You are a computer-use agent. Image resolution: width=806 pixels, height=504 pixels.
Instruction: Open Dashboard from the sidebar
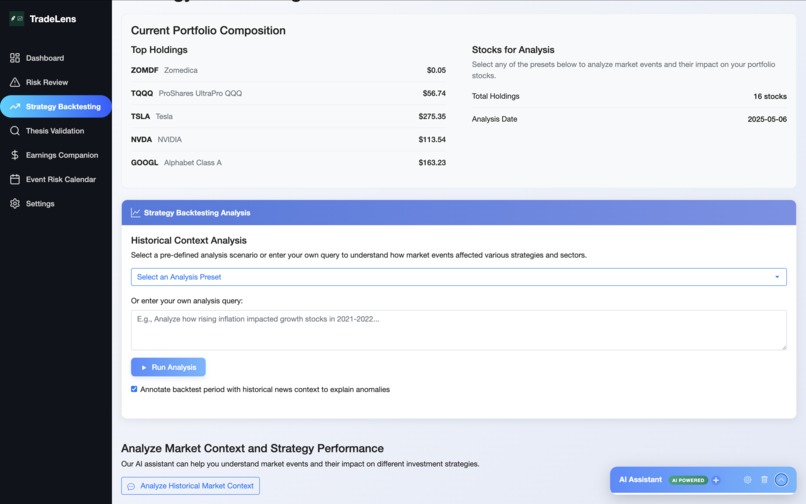(x=56, y=58)
